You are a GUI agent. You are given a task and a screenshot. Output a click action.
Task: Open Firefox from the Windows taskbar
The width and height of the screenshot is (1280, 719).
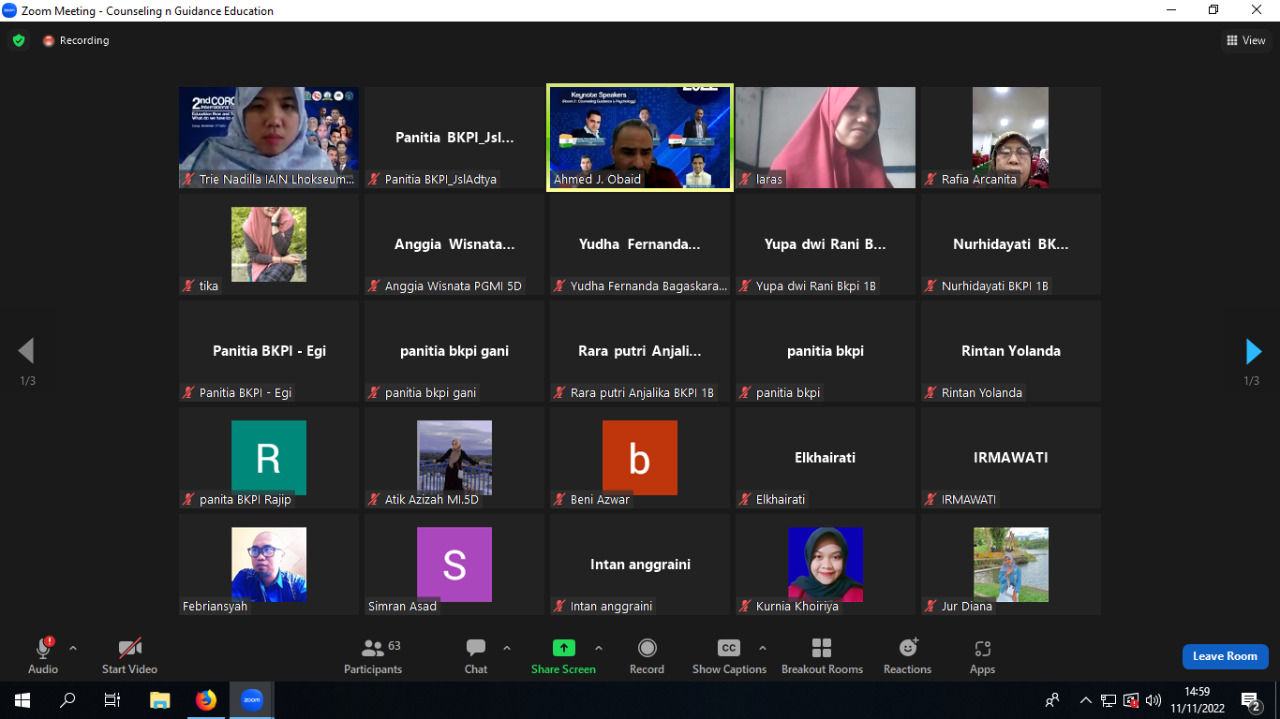206,700
